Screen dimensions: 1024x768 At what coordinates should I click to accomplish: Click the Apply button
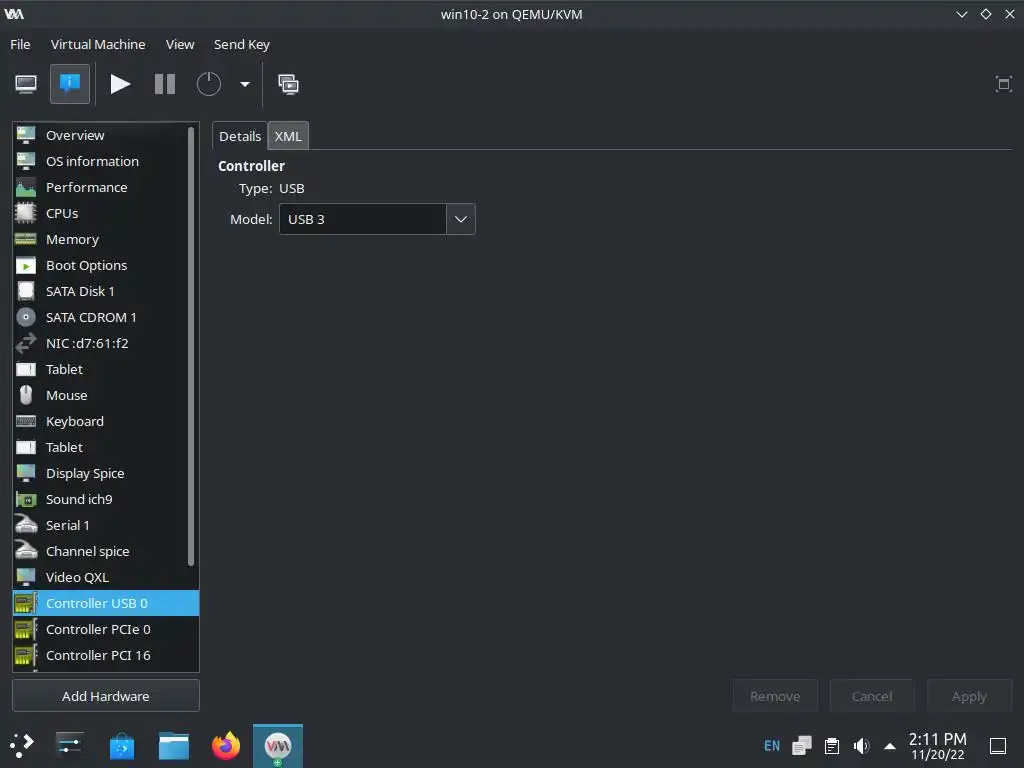point(969,696)
